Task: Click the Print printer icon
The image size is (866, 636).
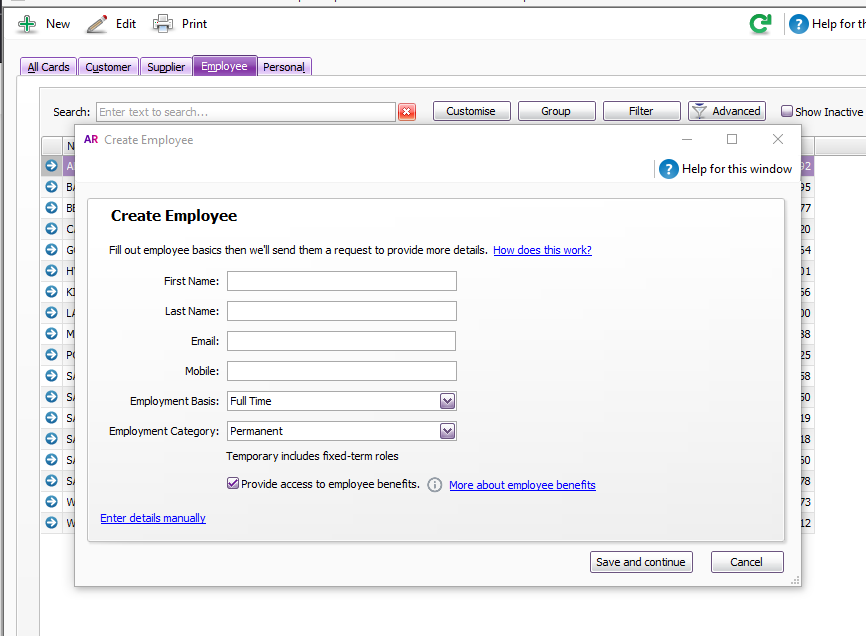Action: (x=163, y=24)
